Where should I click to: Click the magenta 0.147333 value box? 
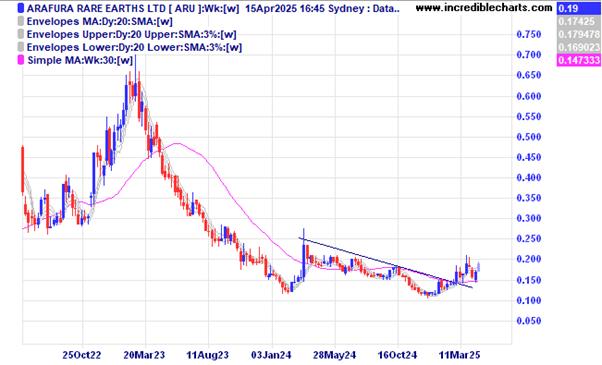579,60
